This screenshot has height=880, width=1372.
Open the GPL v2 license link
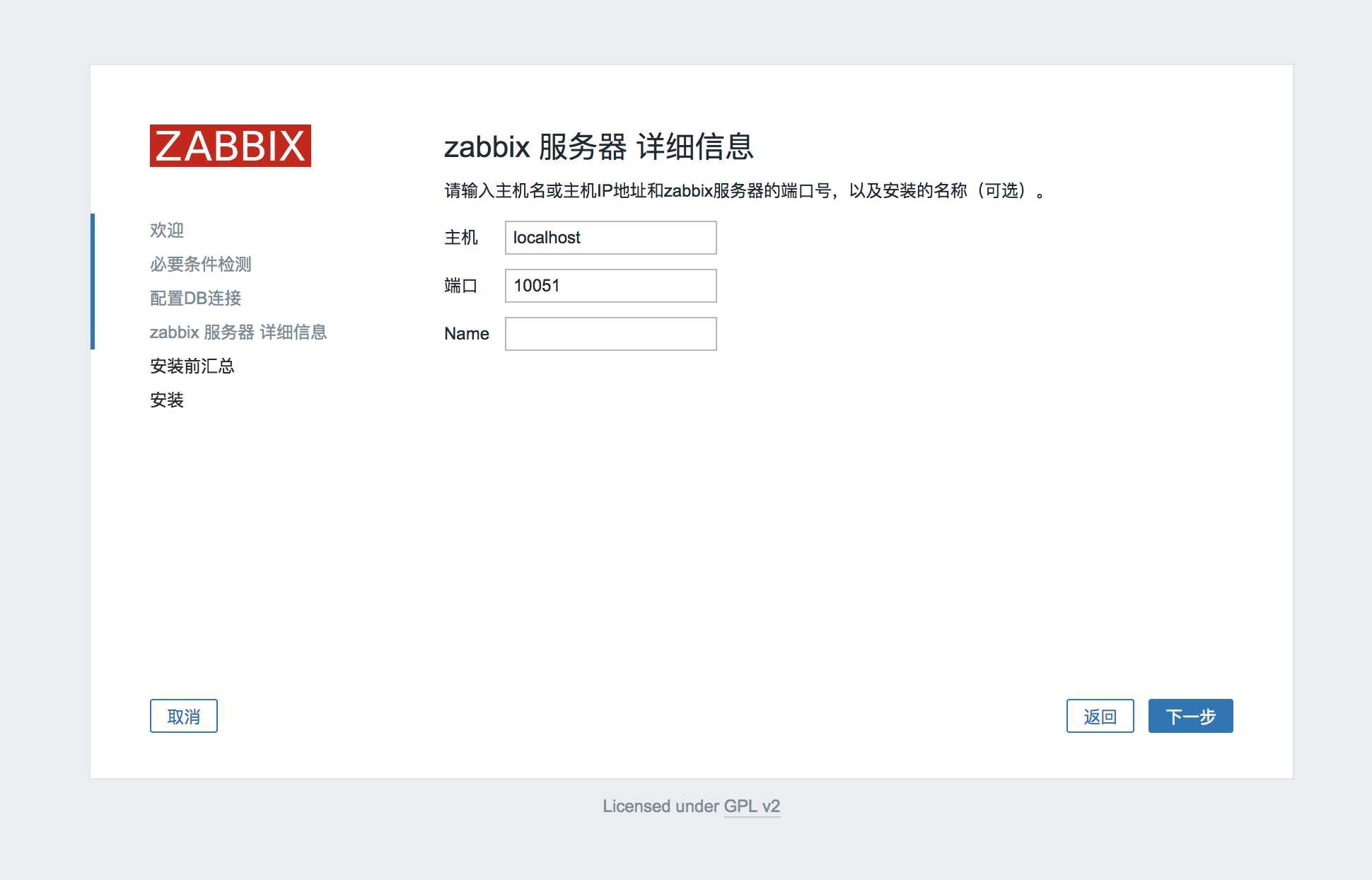(752, 806)
